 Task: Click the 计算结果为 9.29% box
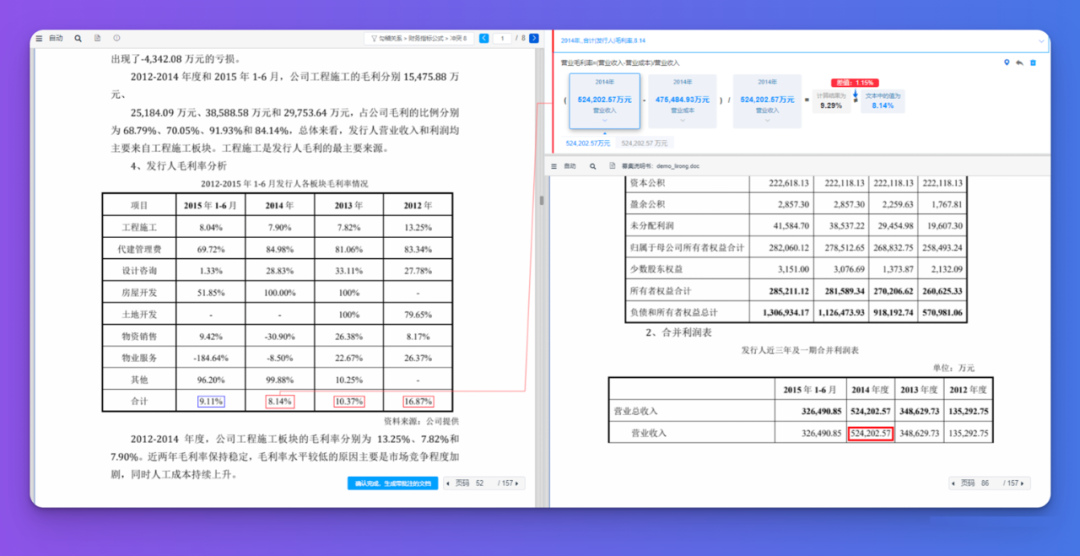[830, 101]
